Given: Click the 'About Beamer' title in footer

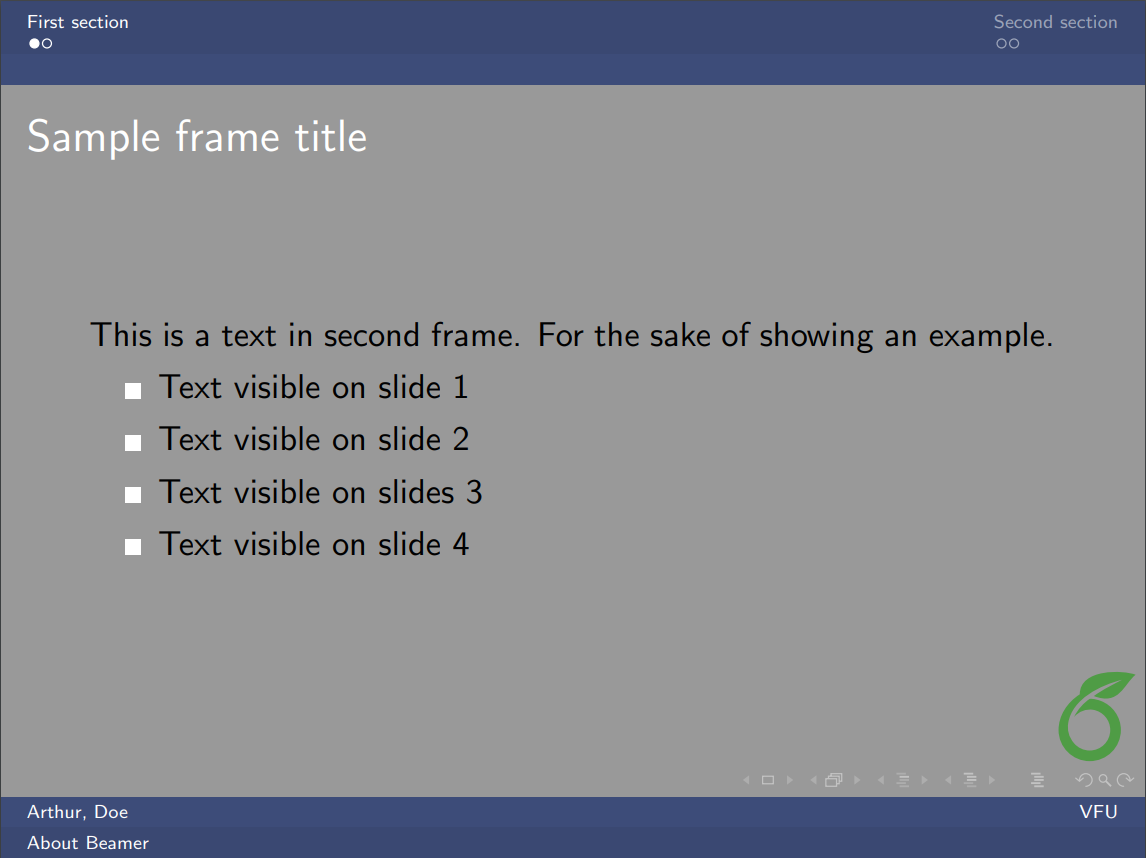Looking at the screenshot, I should coord(88,843).
